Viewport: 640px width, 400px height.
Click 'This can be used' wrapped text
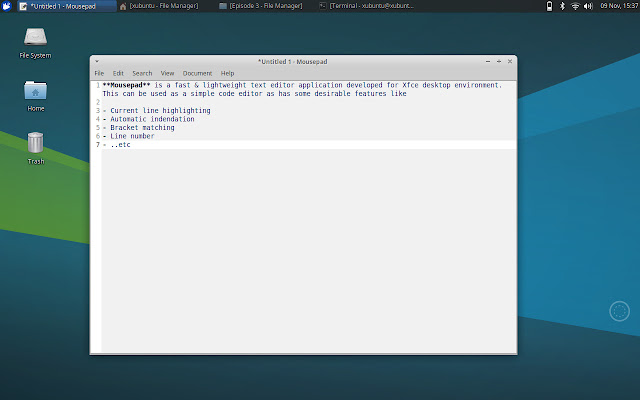coord(135,94)
